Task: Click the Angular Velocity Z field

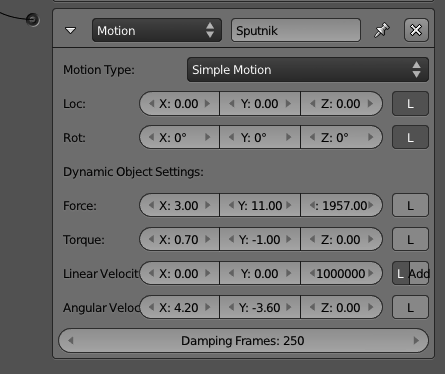Action: point(341,307)
